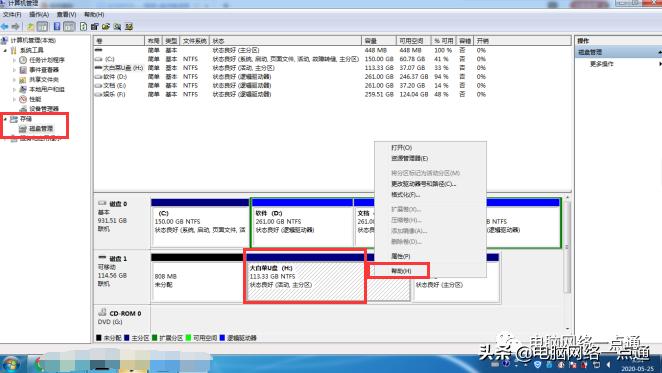
Task: Click the 性能 monitor tree icon
Action: (23, 99)
